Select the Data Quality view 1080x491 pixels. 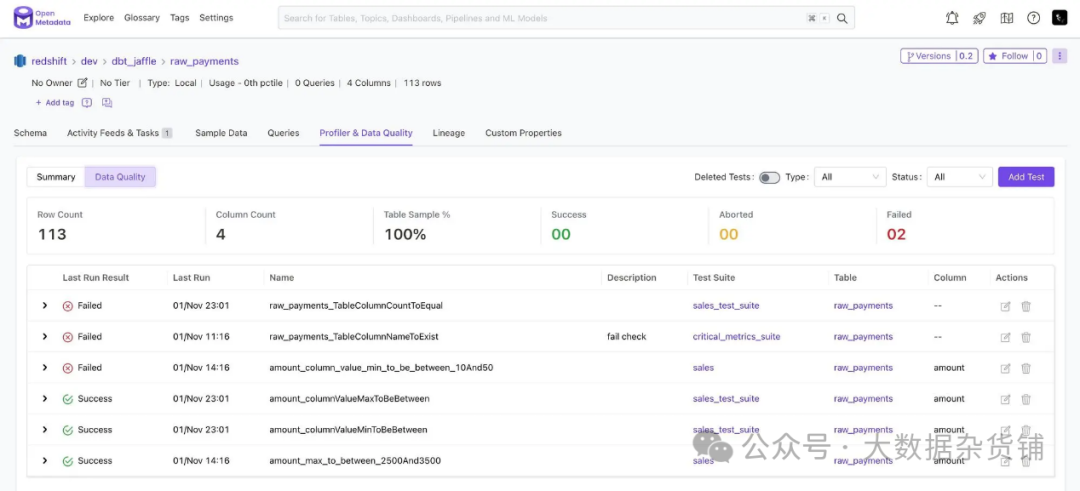click(120, 177)
